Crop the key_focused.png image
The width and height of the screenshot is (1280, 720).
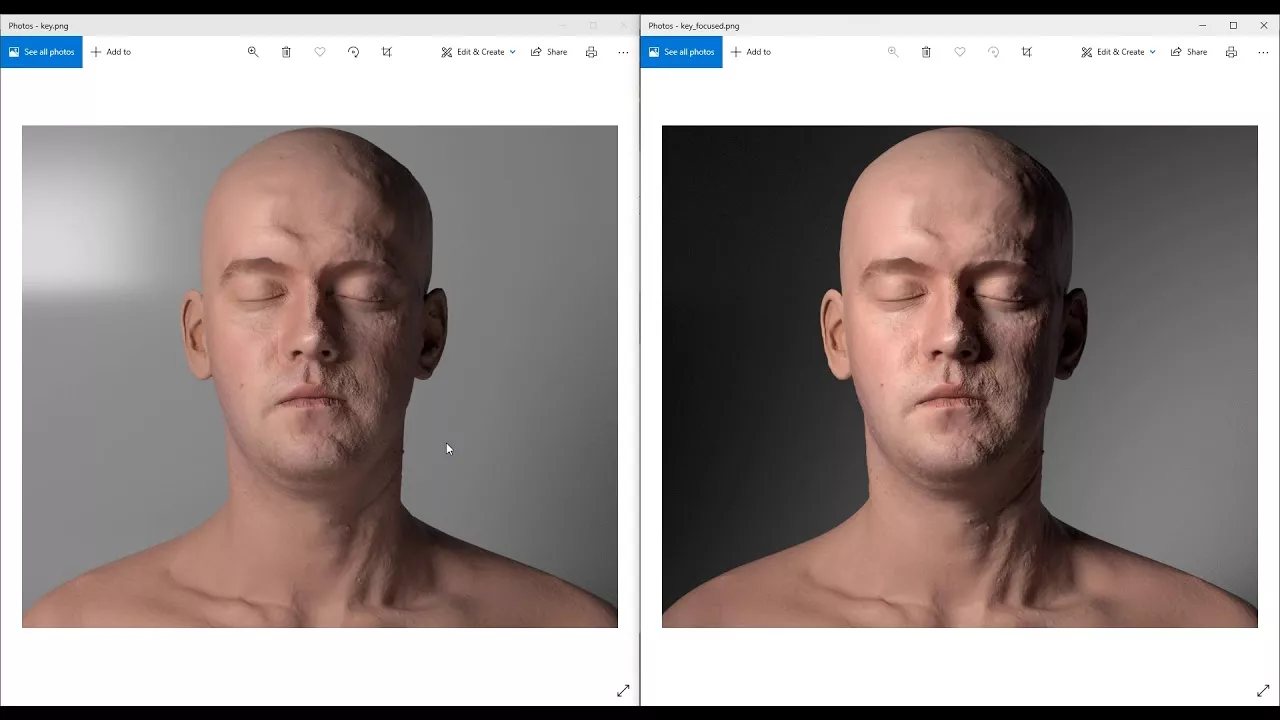coord(1027,52)
